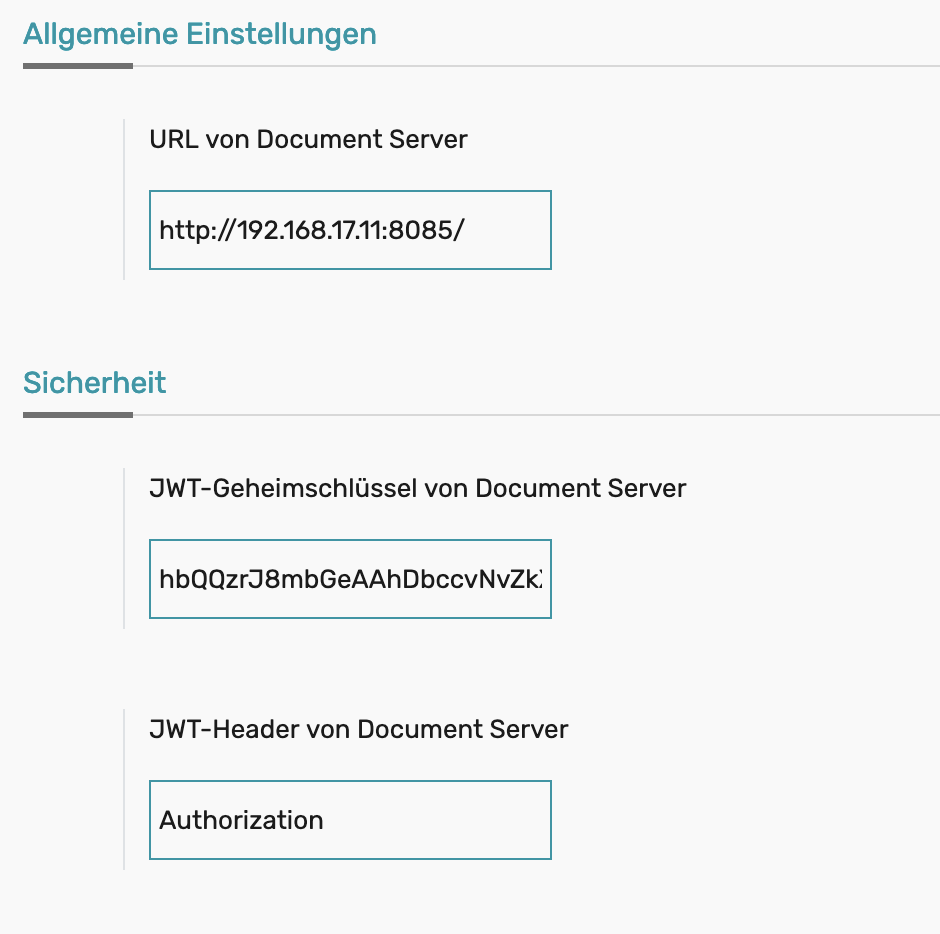The image size is (940, 934).
Task: Click the blank space after 'Authorization' in field
Action: (438, 821)
